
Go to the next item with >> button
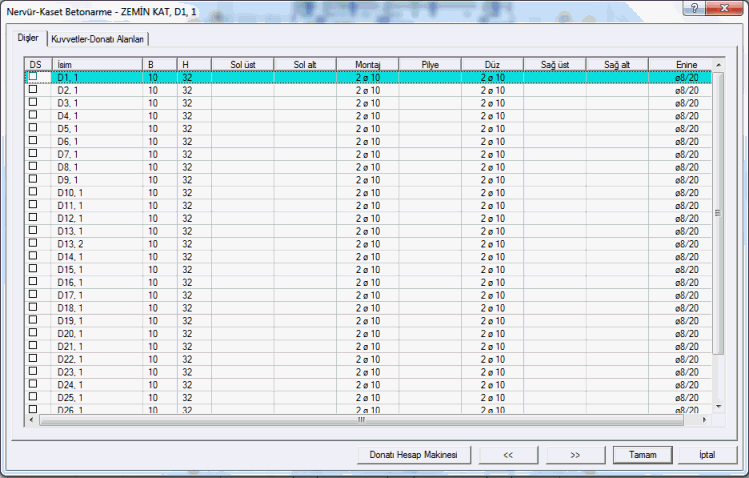click(575, 455)
